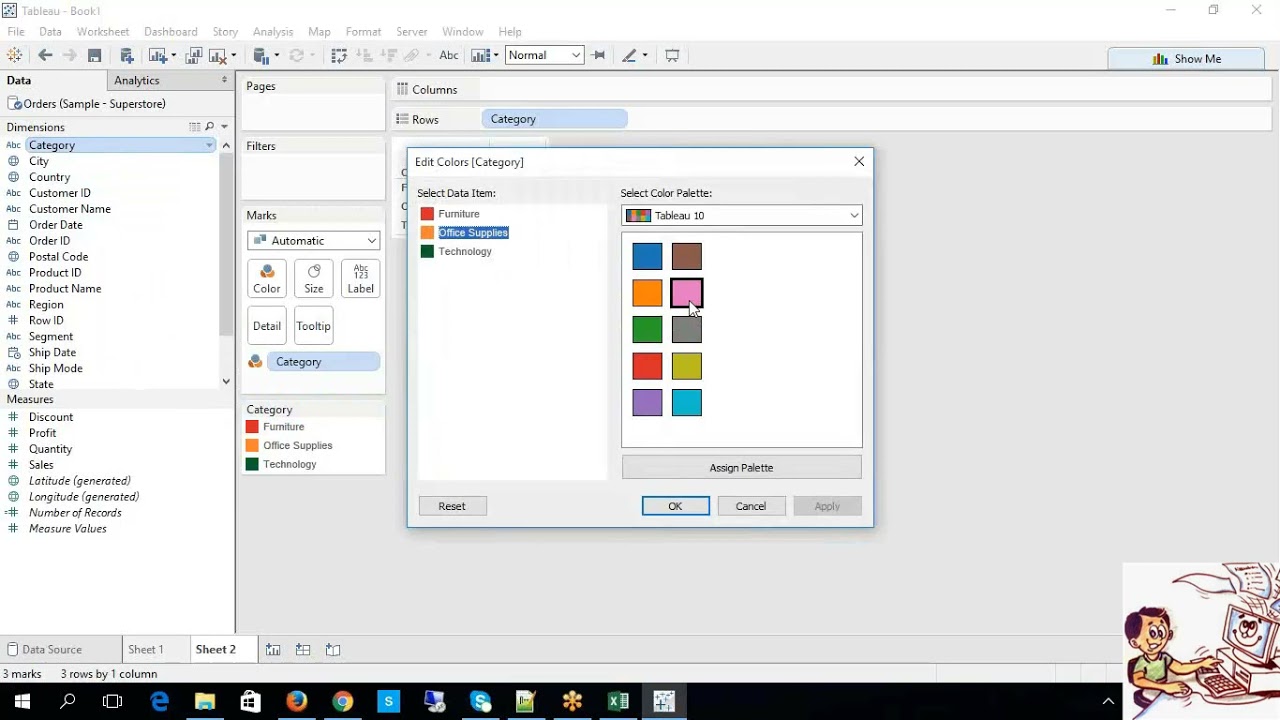Select Technology in Select Data Item list

pyautogui.click(x=465, y=251)
